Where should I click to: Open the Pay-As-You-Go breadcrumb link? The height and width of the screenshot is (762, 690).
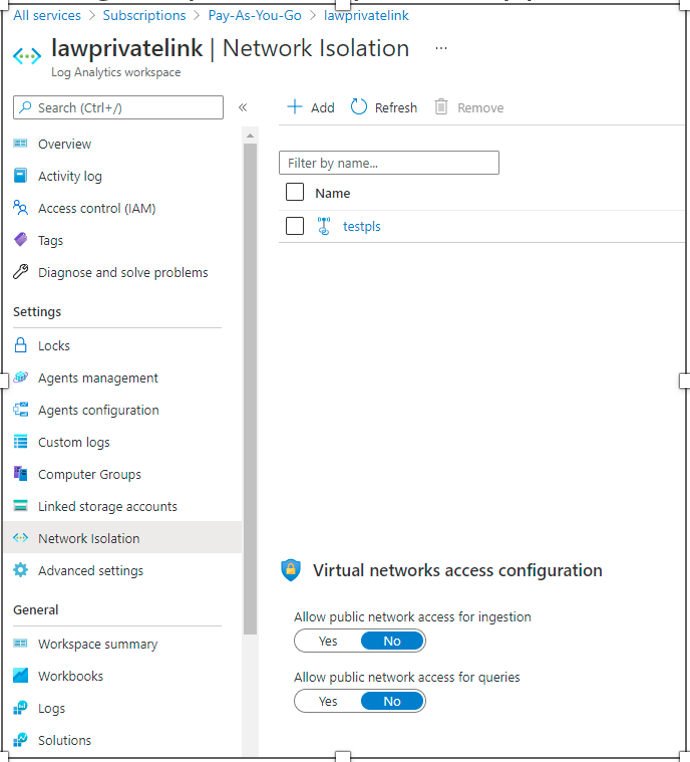(x=255, y=16)
